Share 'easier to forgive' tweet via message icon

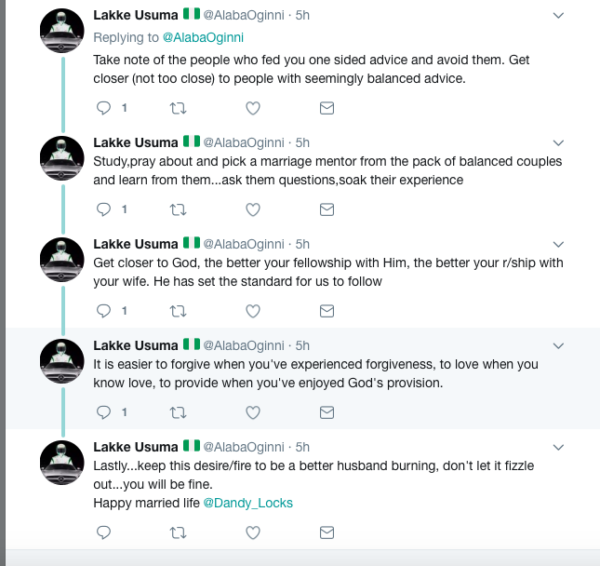pyautogui.click(x=327, y=413)
